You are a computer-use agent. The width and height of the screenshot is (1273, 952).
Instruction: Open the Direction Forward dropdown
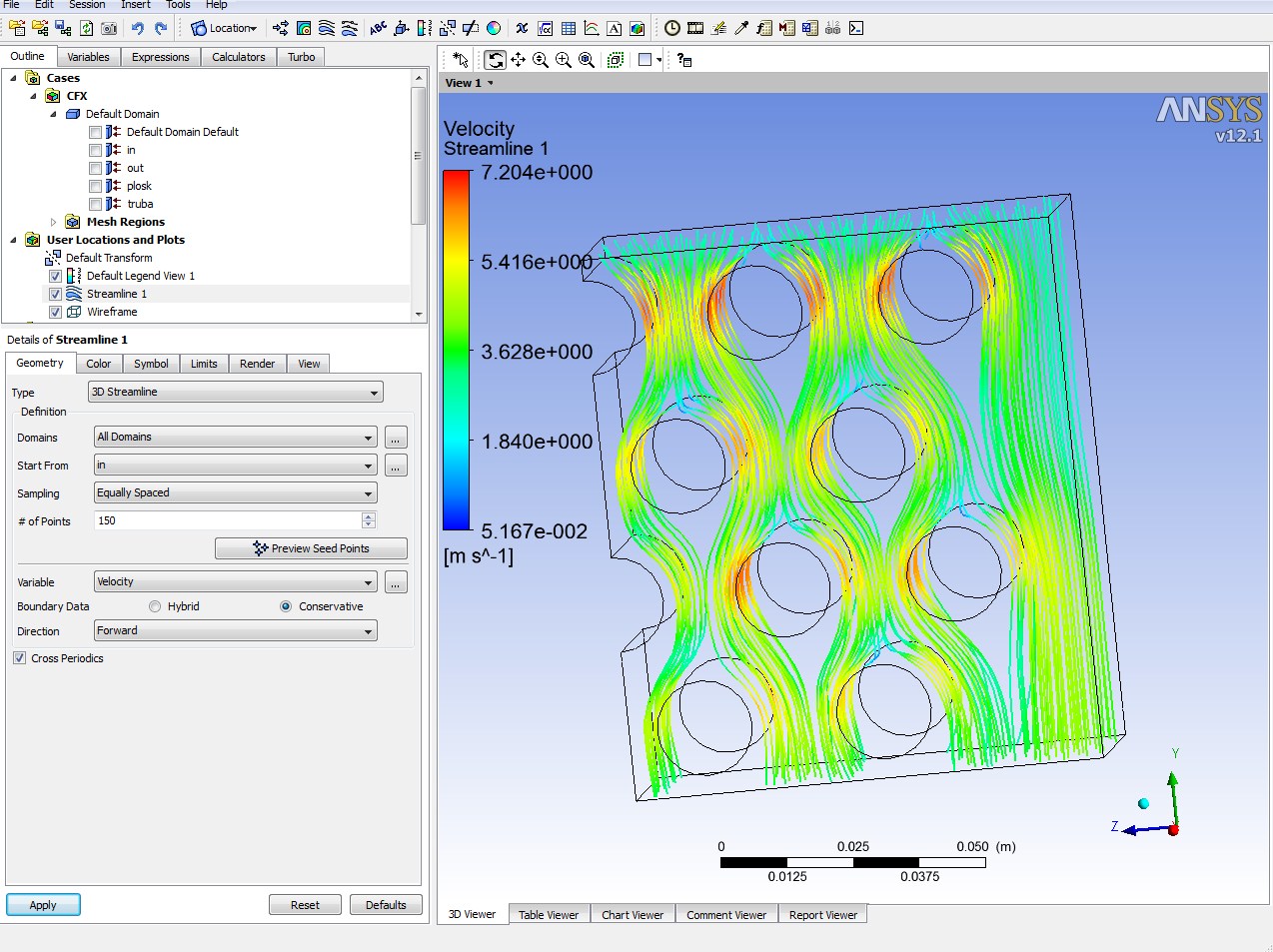click(236, 631)
